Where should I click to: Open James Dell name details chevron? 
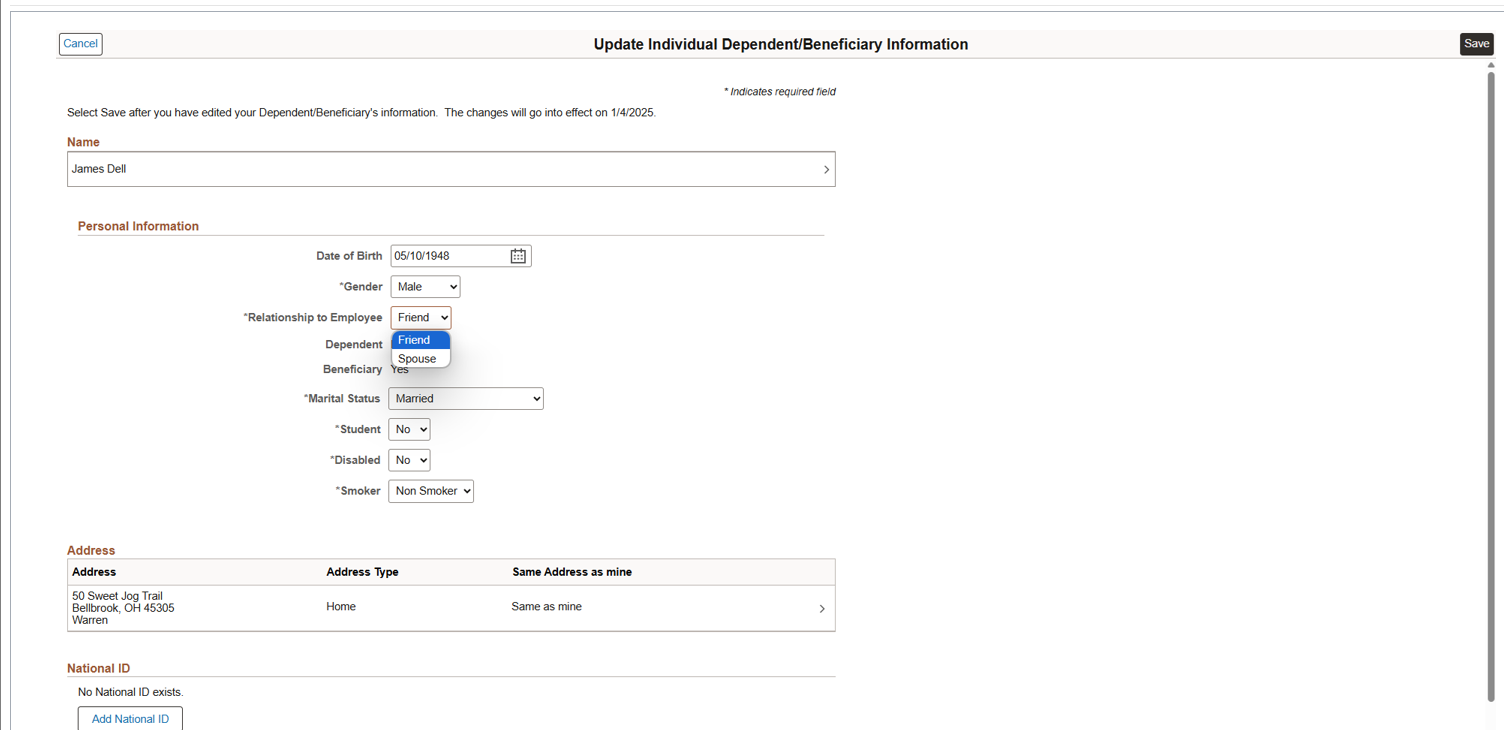(826, 170)
